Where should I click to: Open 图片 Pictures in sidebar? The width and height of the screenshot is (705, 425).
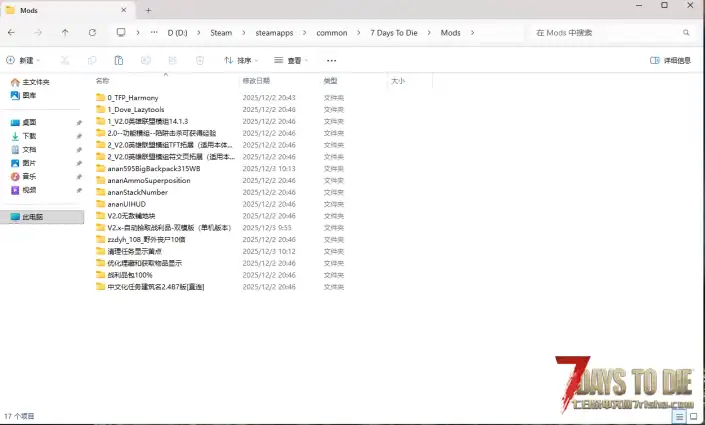[23, 163]
